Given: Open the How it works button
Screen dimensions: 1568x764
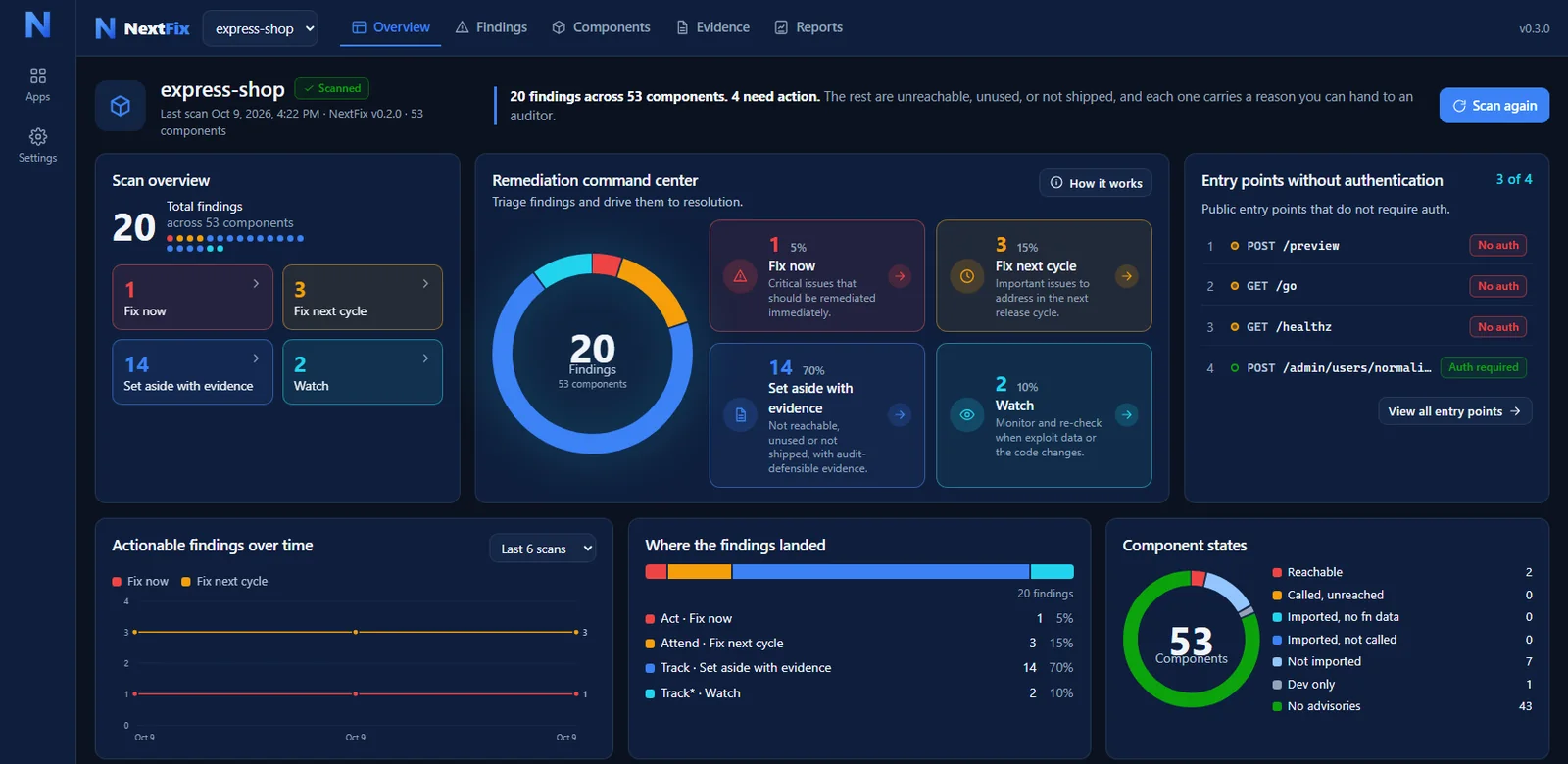Looking at the screenshot, I should pos(1096,183).
